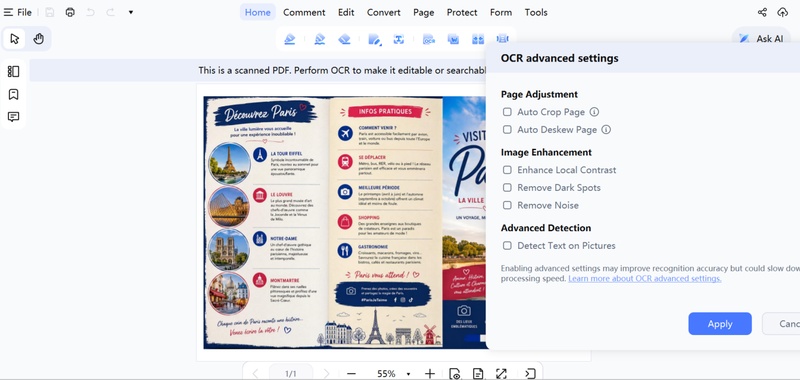
Task: Open the Page tab
Action: 423,12
